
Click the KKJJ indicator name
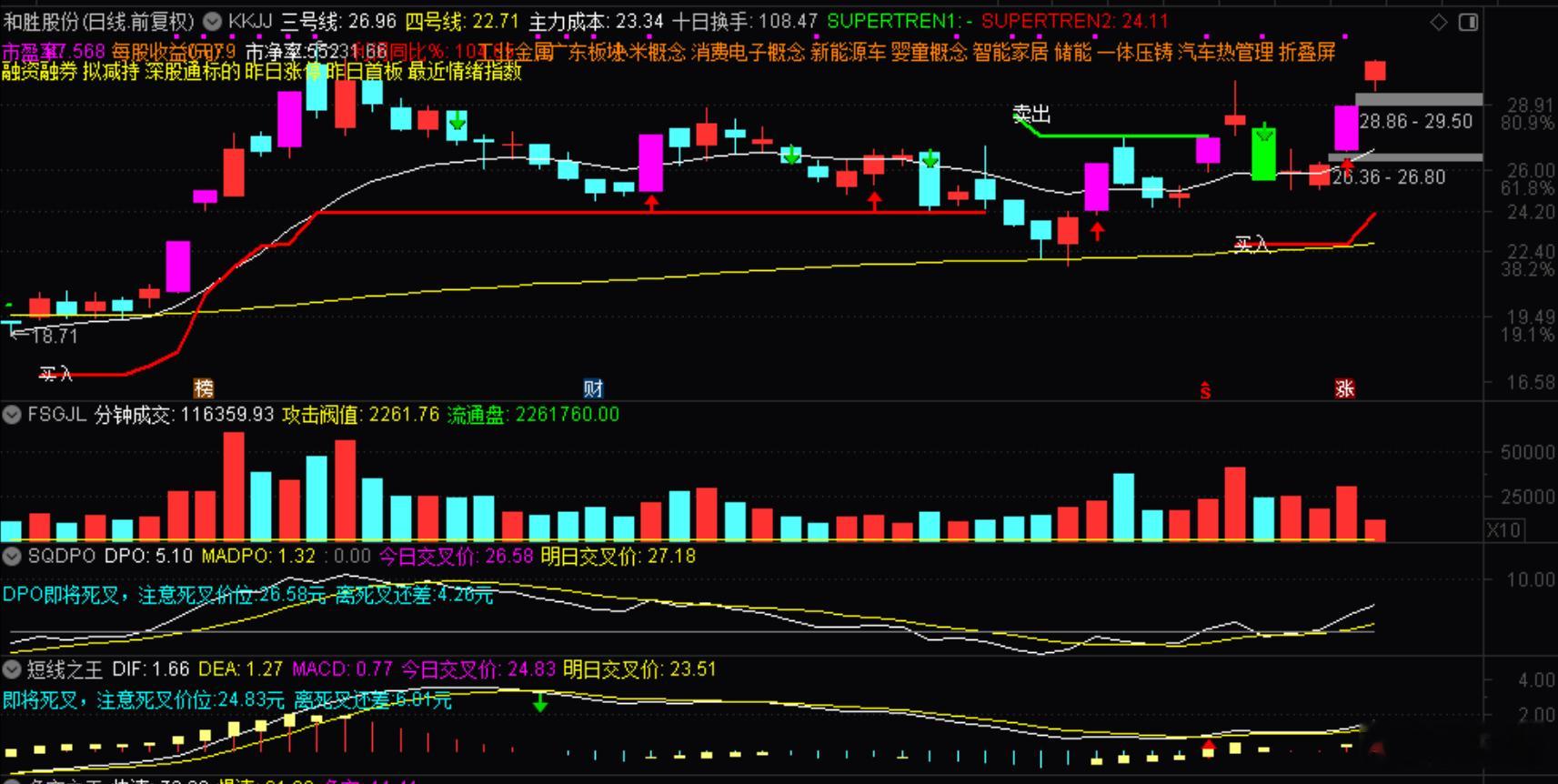pos(250,21)
